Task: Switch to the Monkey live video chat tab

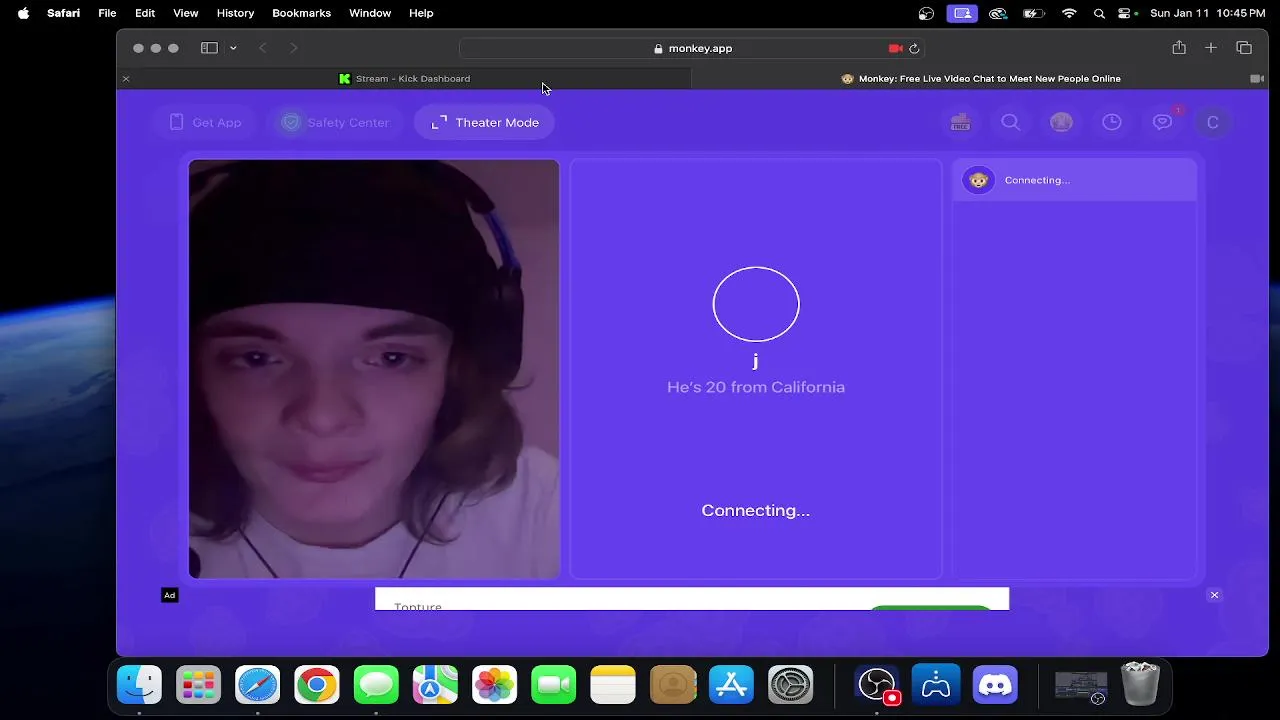Action: (x=980, y=78)
